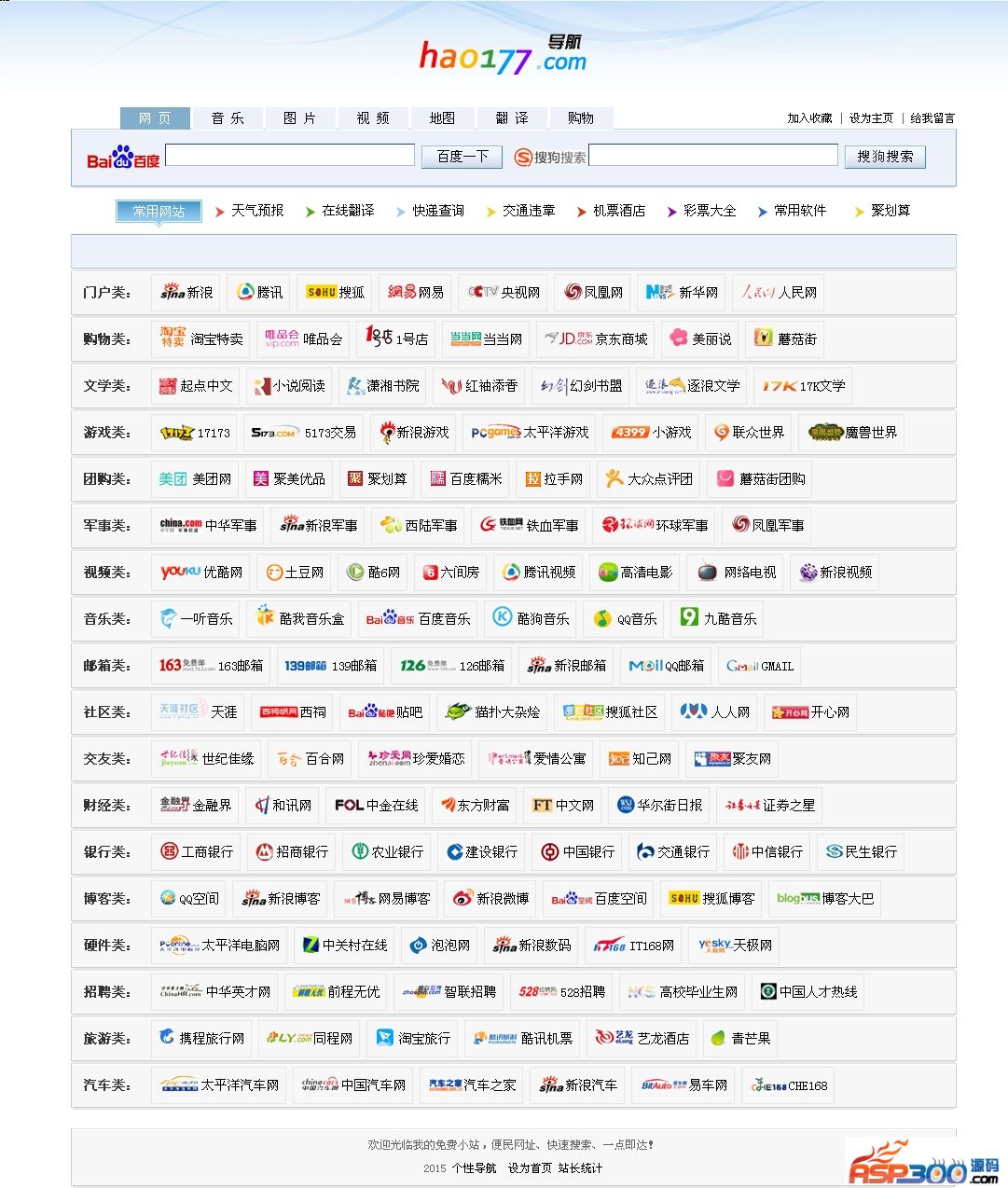1008x1188 pixels.
Task: Open the 快递查询 link
Action: (x=438, y=211)
